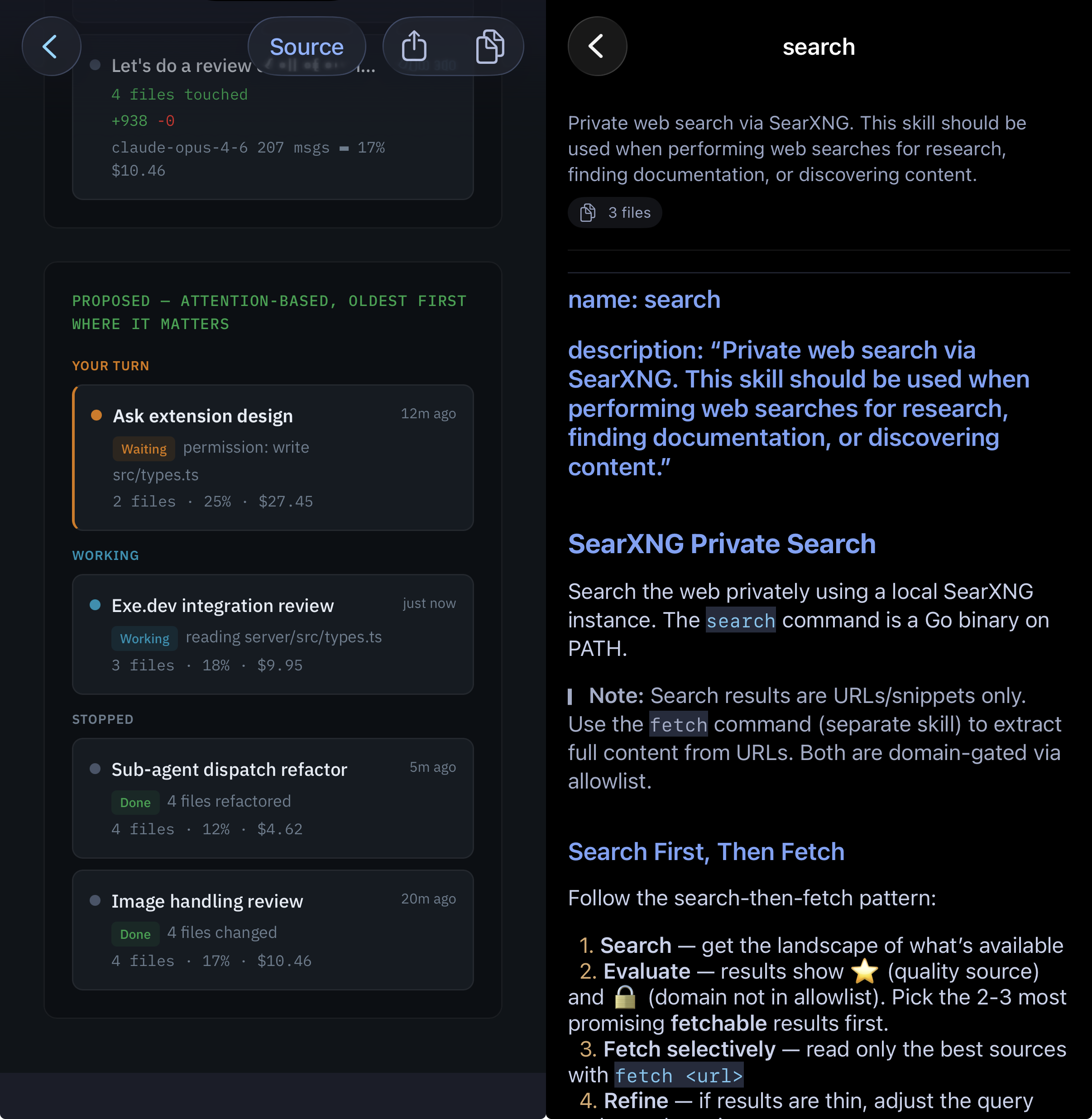Click the gray dot on Sub-agent dispatch refactor

[95, 769]
